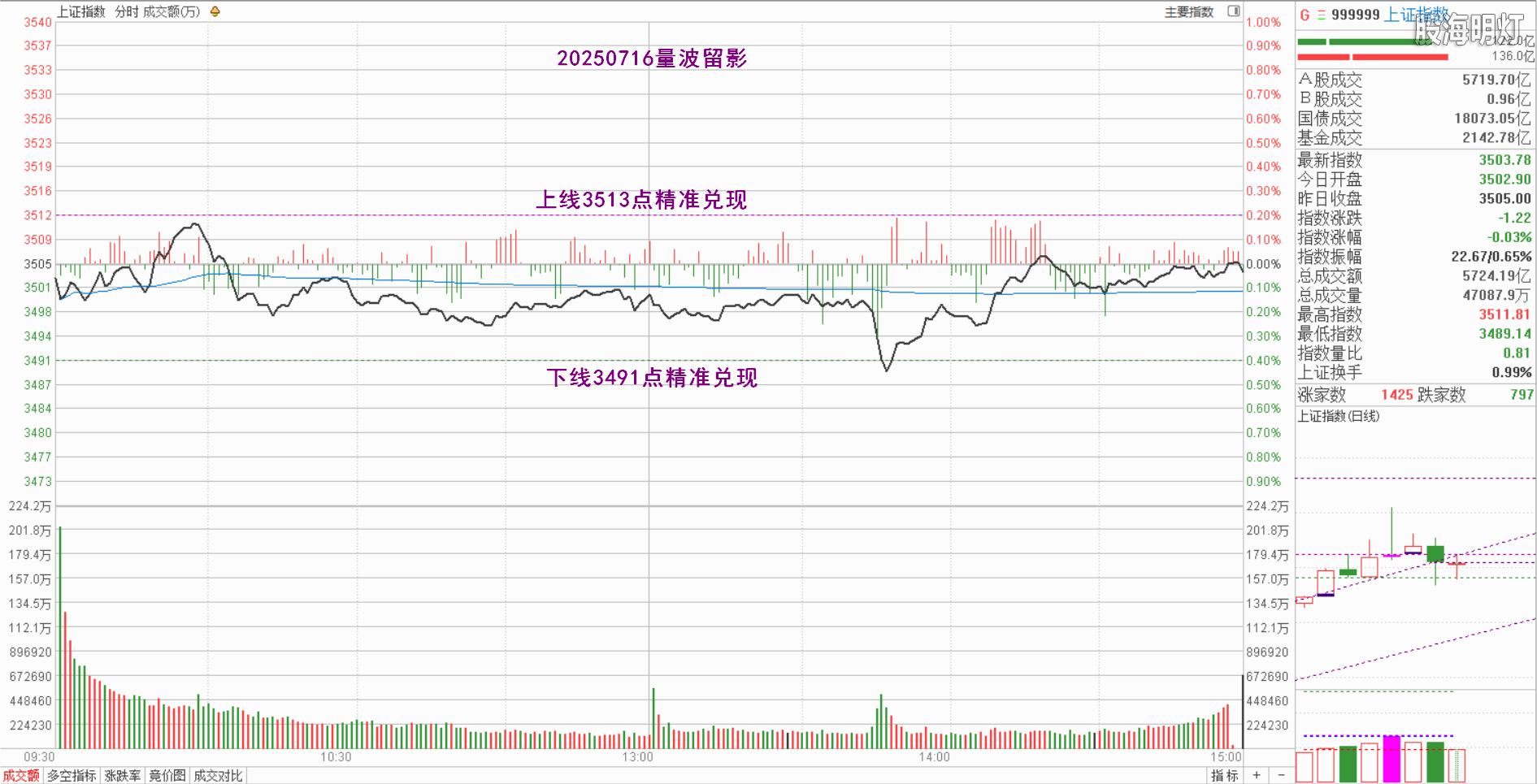Click the 10:30 time axis label
The image size is (1537, 784).
[336, 757]
